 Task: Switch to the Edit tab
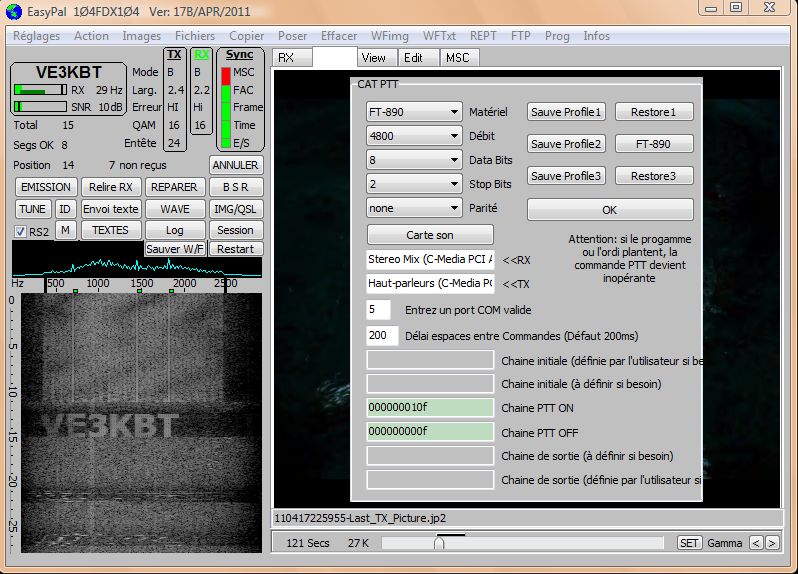418,58
